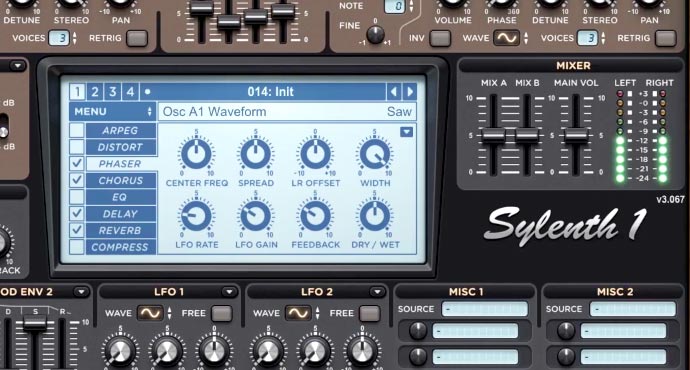Disable the Chorus effect checkbox
The width and height of the screenshot is (690, 370).
77,180
